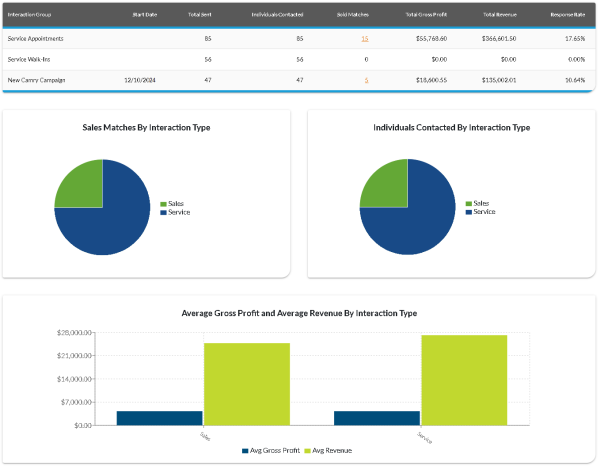
Task: Toggle Sales legend in Sales Matches pie chart
Action: coord(175,203)
